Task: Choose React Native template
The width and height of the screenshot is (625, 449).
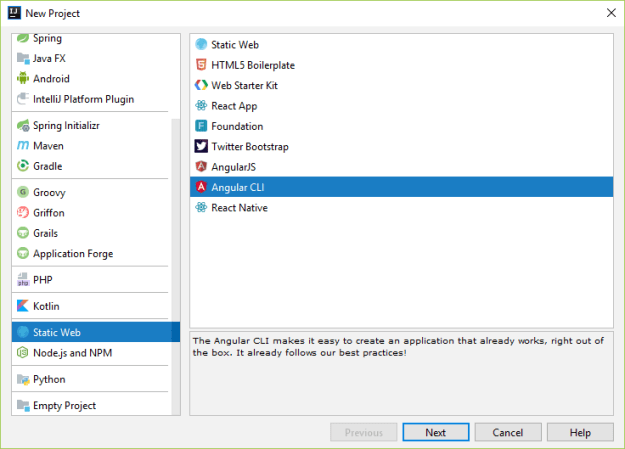Action: tap(239, 208)
